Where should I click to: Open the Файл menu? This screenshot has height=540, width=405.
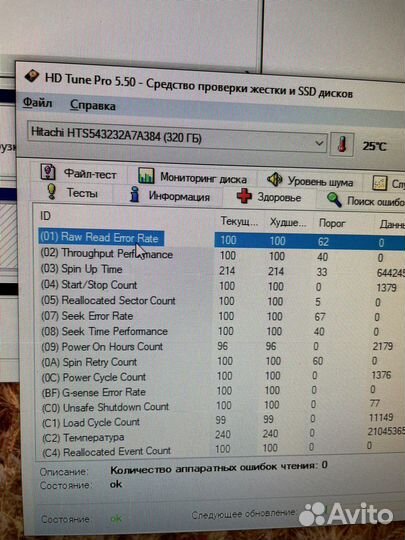point(38,103)
